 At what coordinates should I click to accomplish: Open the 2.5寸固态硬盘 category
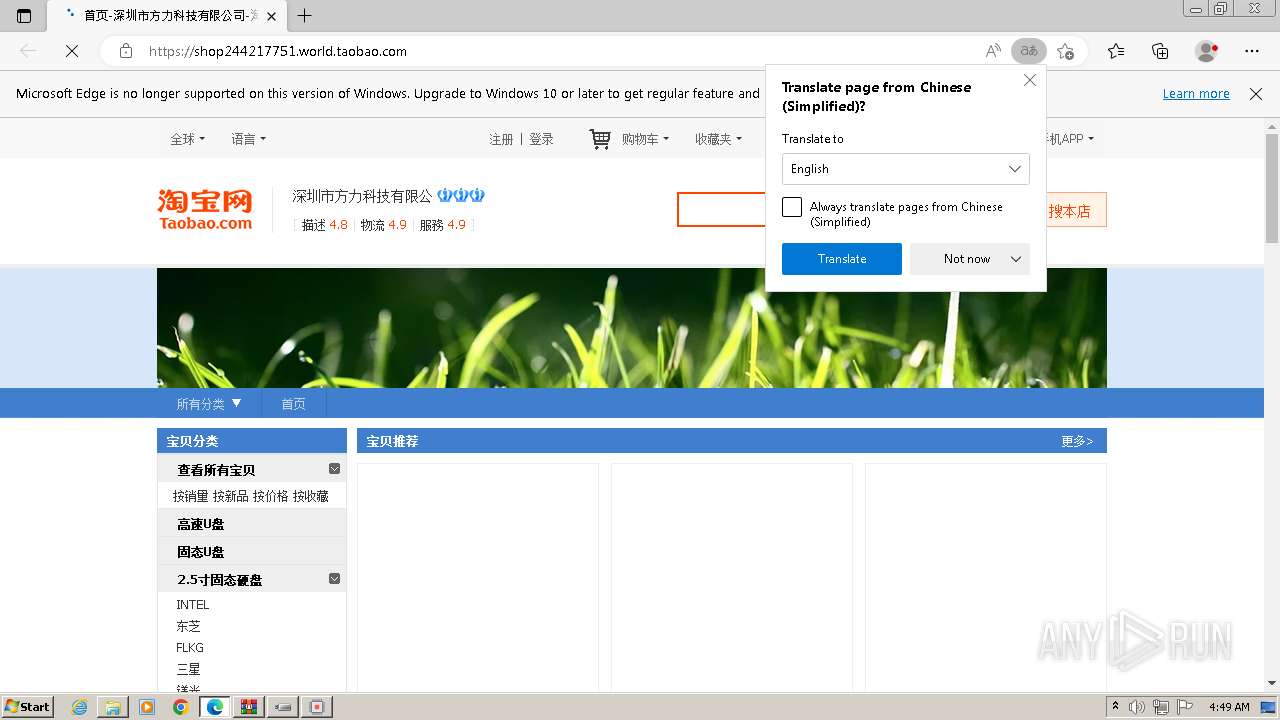click(x=220, y=580)
